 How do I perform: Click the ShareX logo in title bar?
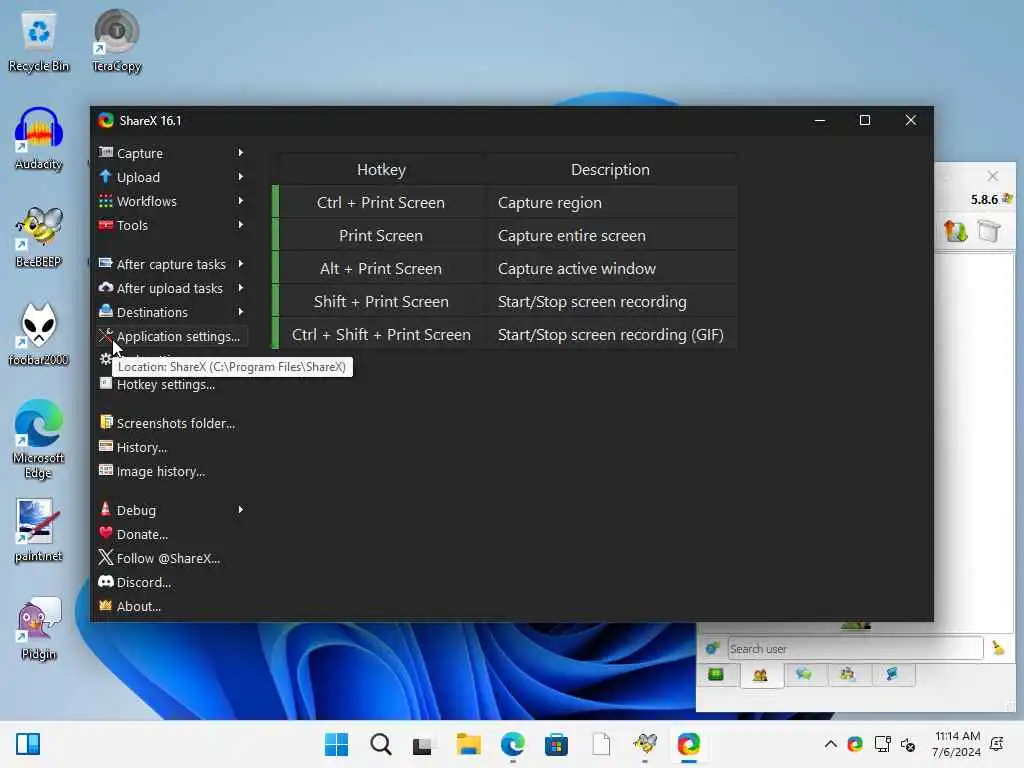105,120
